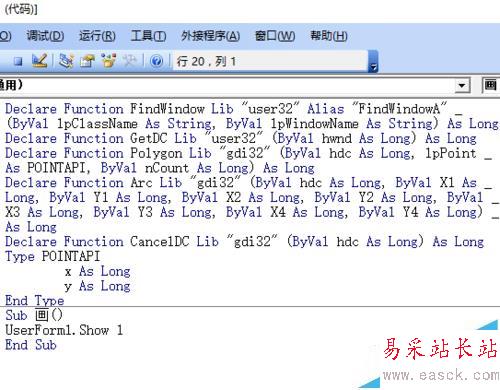Viewport: 500px width, 390px height.
Task: Toggle Design Mode icon
Action: tap(39, 60)
